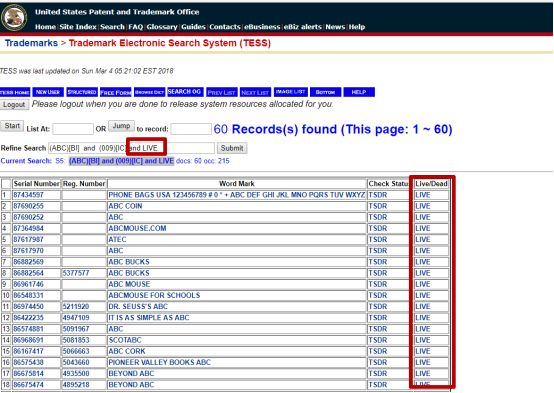Check TSDR status for ABC COIN
The width and height of the screenshot is (554, 393).
pos(378,206)
